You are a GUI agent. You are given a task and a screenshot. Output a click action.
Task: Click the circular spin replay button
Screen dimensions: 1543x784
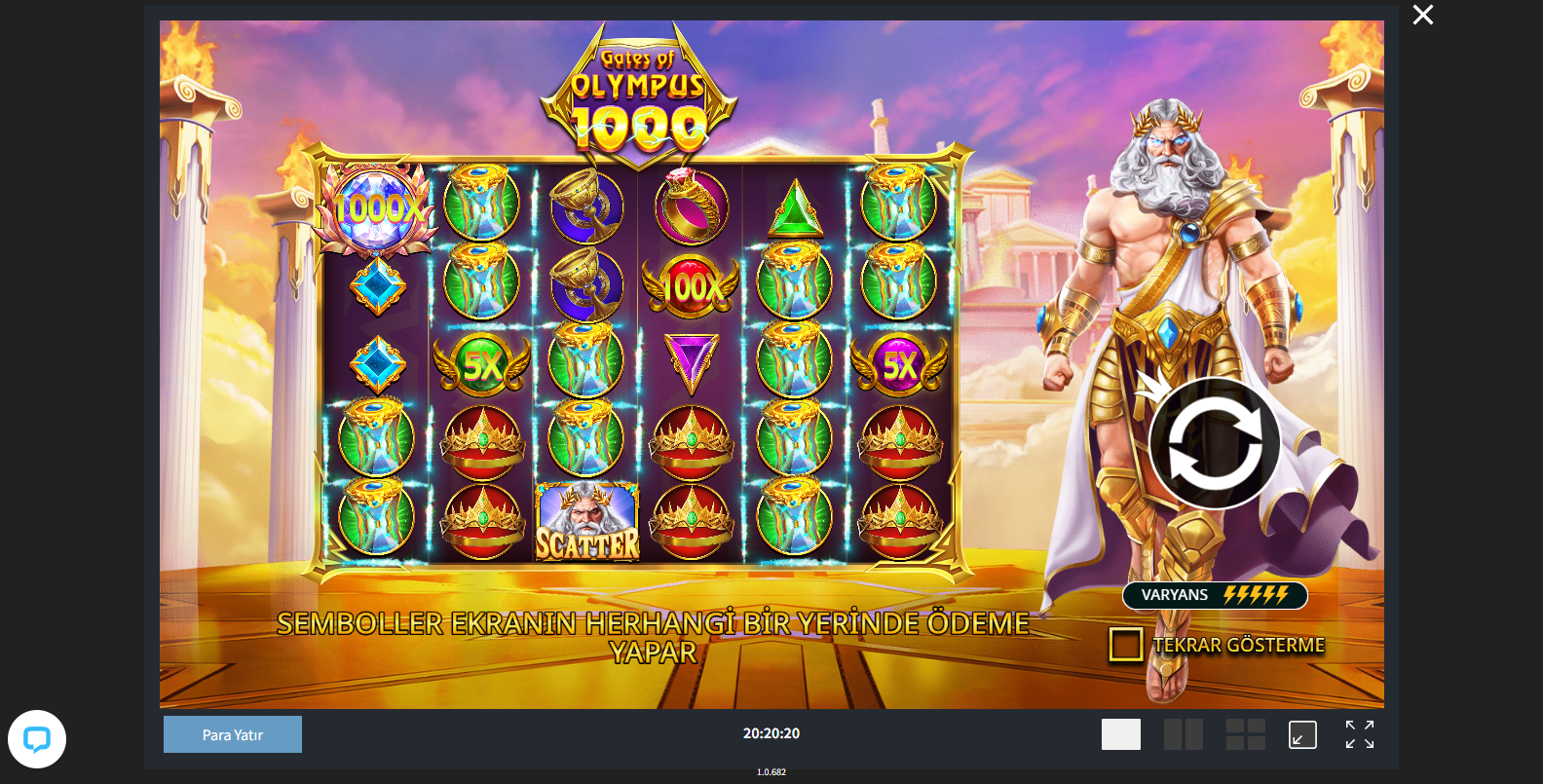pyautogui.click(x=1214, y=443)
